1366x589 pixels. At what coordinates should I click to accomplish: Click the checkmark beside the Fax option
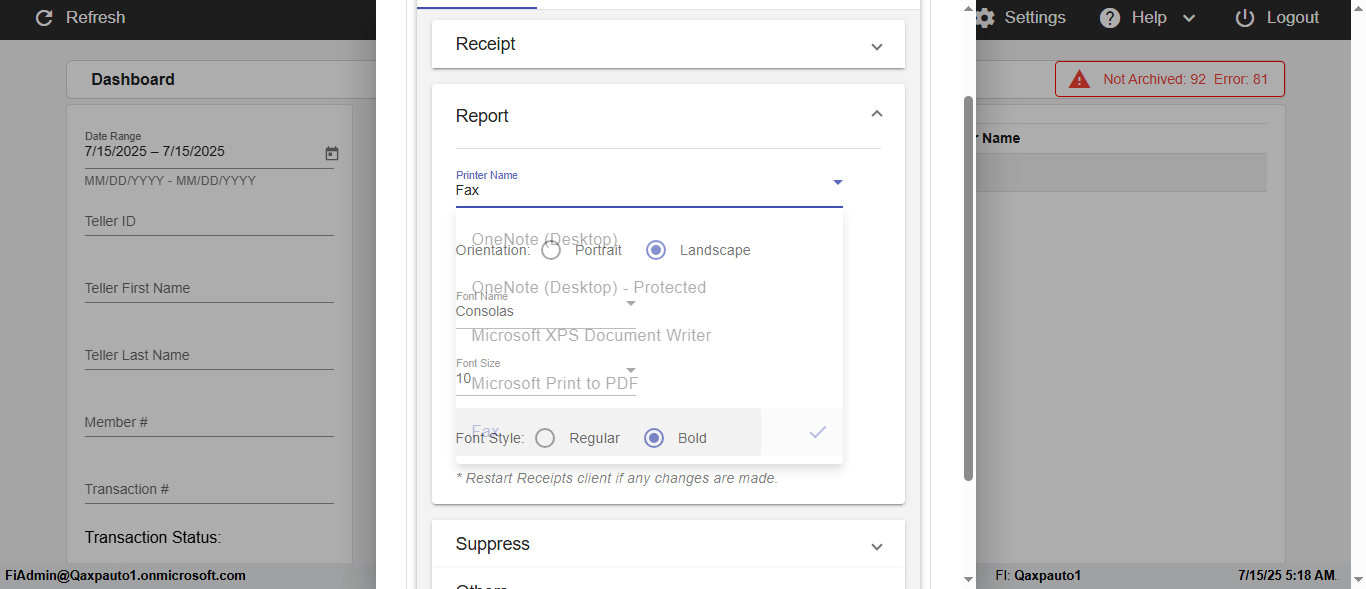click(x=818, y=432)
